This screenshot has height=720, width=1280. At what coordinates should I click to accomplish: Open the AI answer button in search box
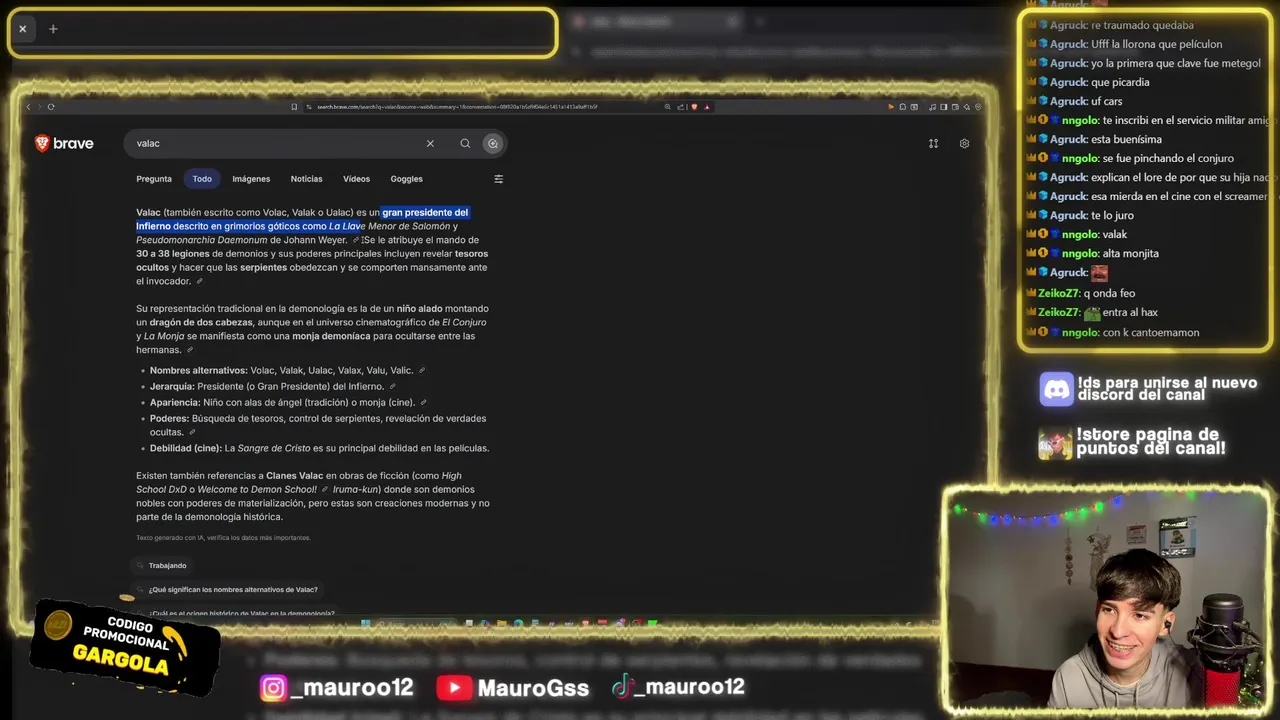click(492, 143)
